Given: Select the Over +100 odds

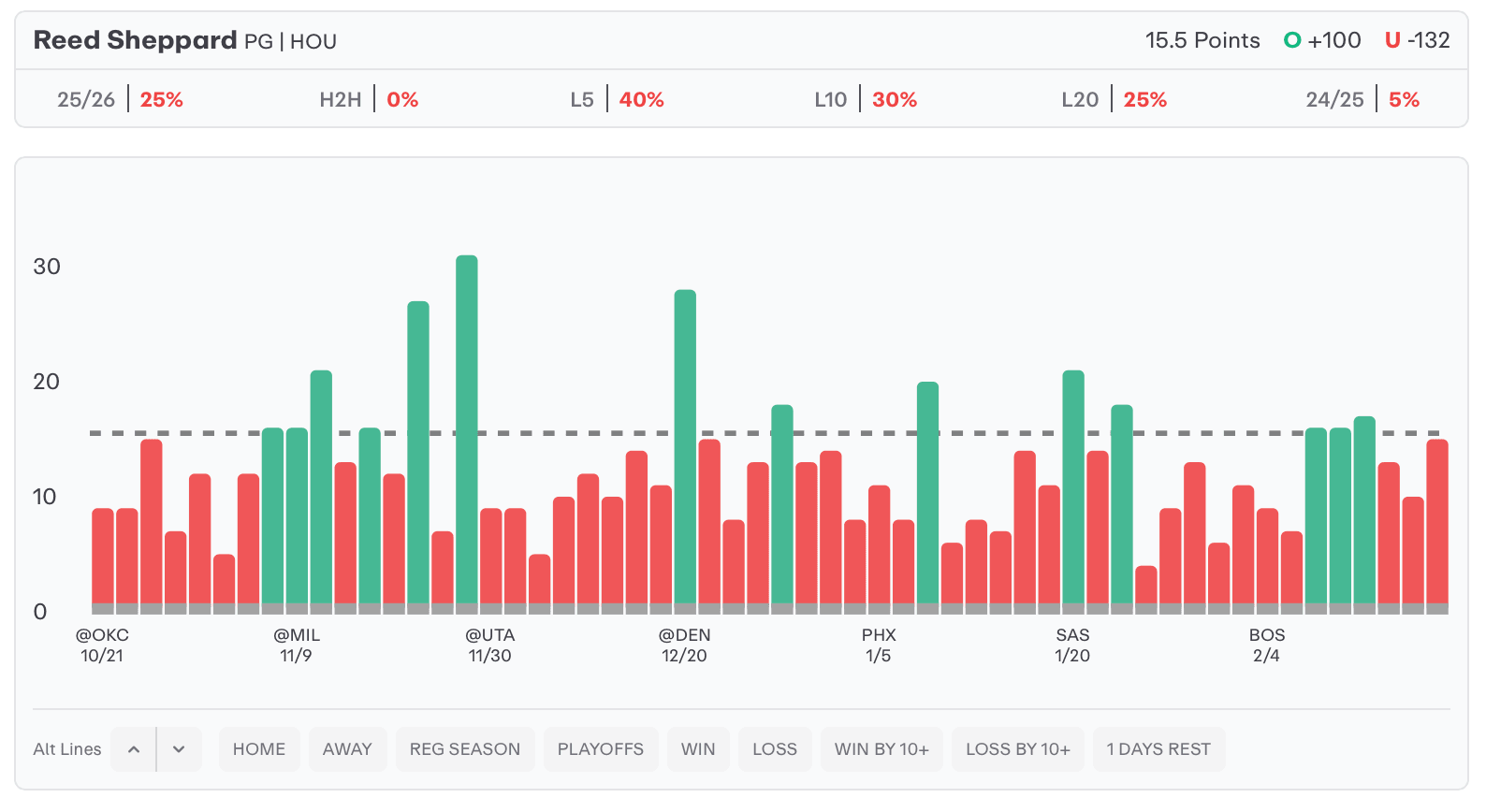Looking at the screenshot, I should [x=1322, y=40].
